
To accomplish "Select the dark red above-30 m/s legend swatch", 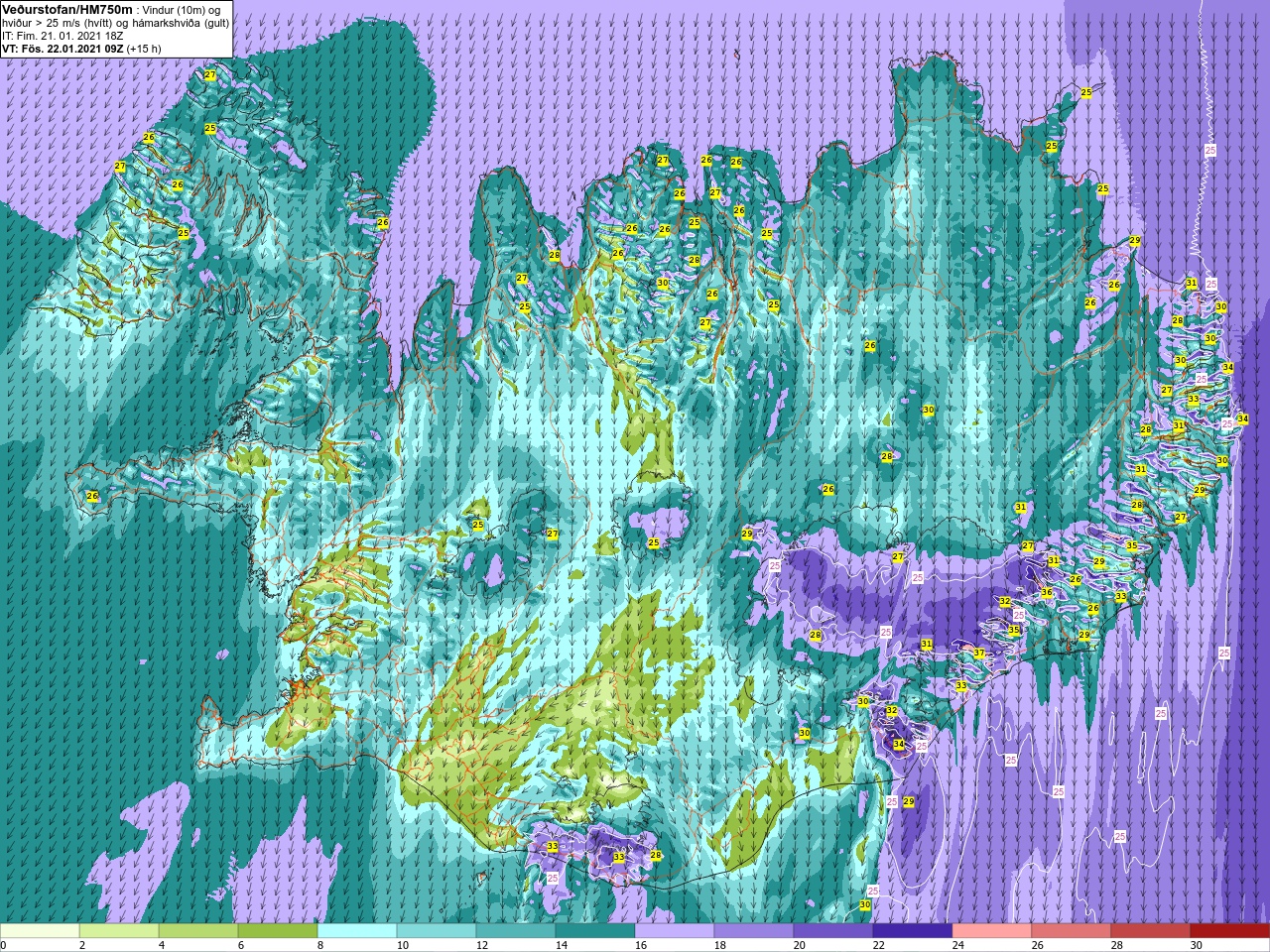I will click(1230, 931).
